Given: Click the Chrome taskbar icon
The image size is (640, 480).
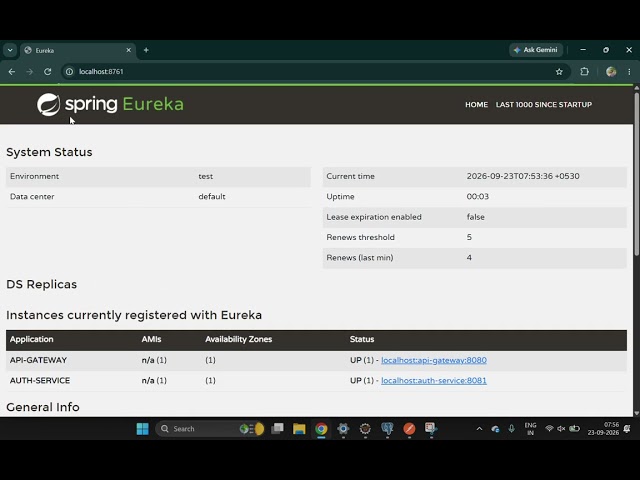Looking at the screenshot, I should (321, 429).
